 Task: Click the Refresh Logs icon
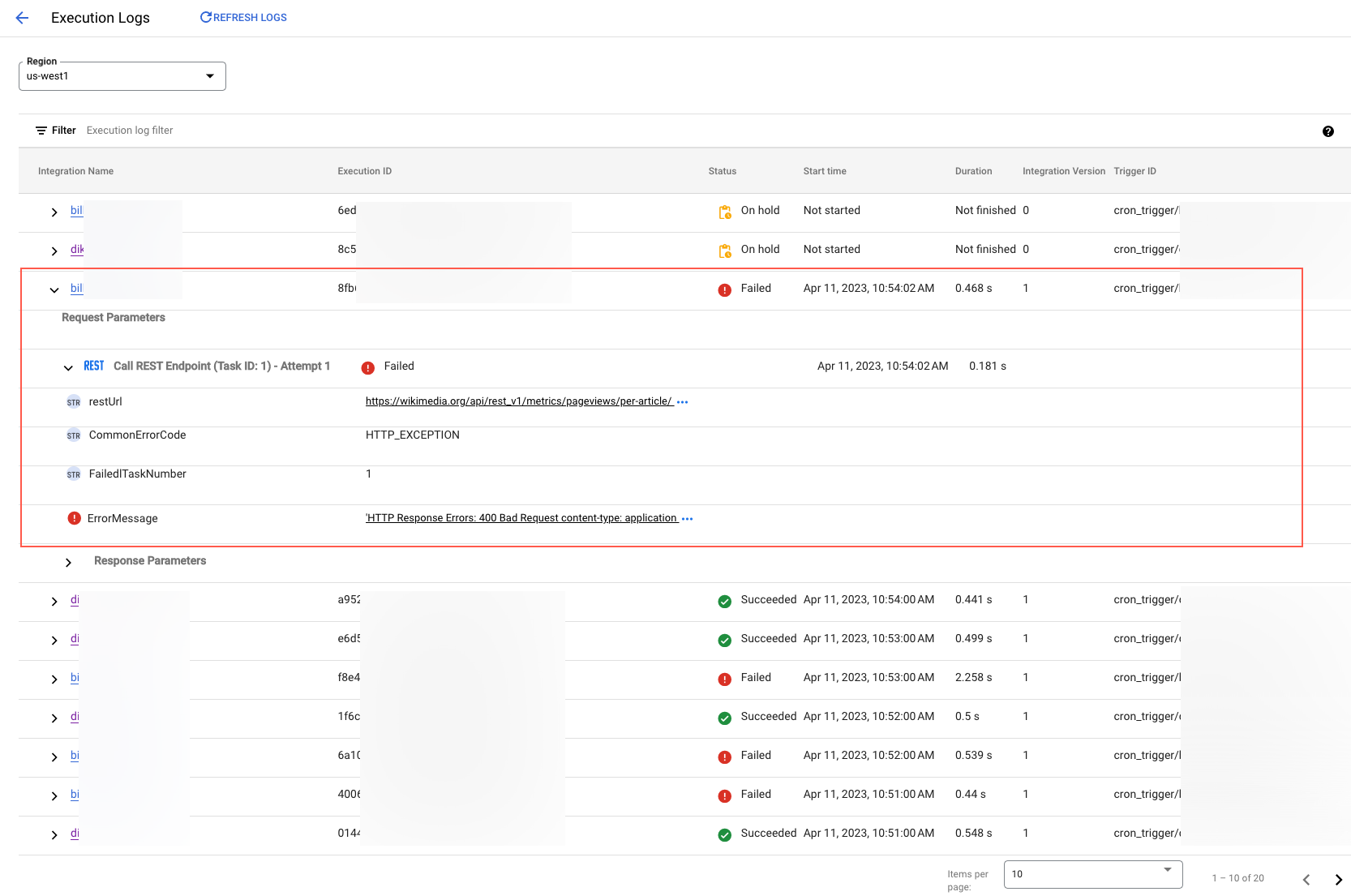[204, 16]
